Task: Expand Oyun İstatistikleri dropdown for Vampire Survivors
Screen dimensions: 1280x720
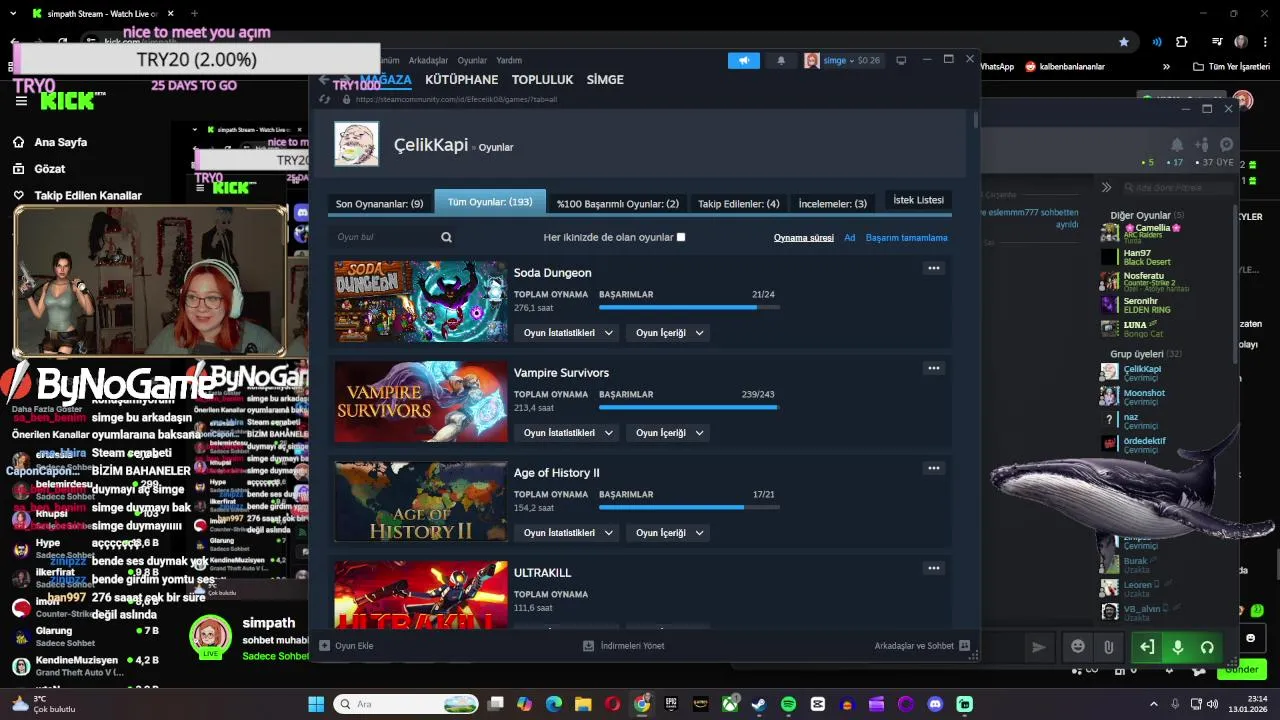Action: (x=567, y=433)
